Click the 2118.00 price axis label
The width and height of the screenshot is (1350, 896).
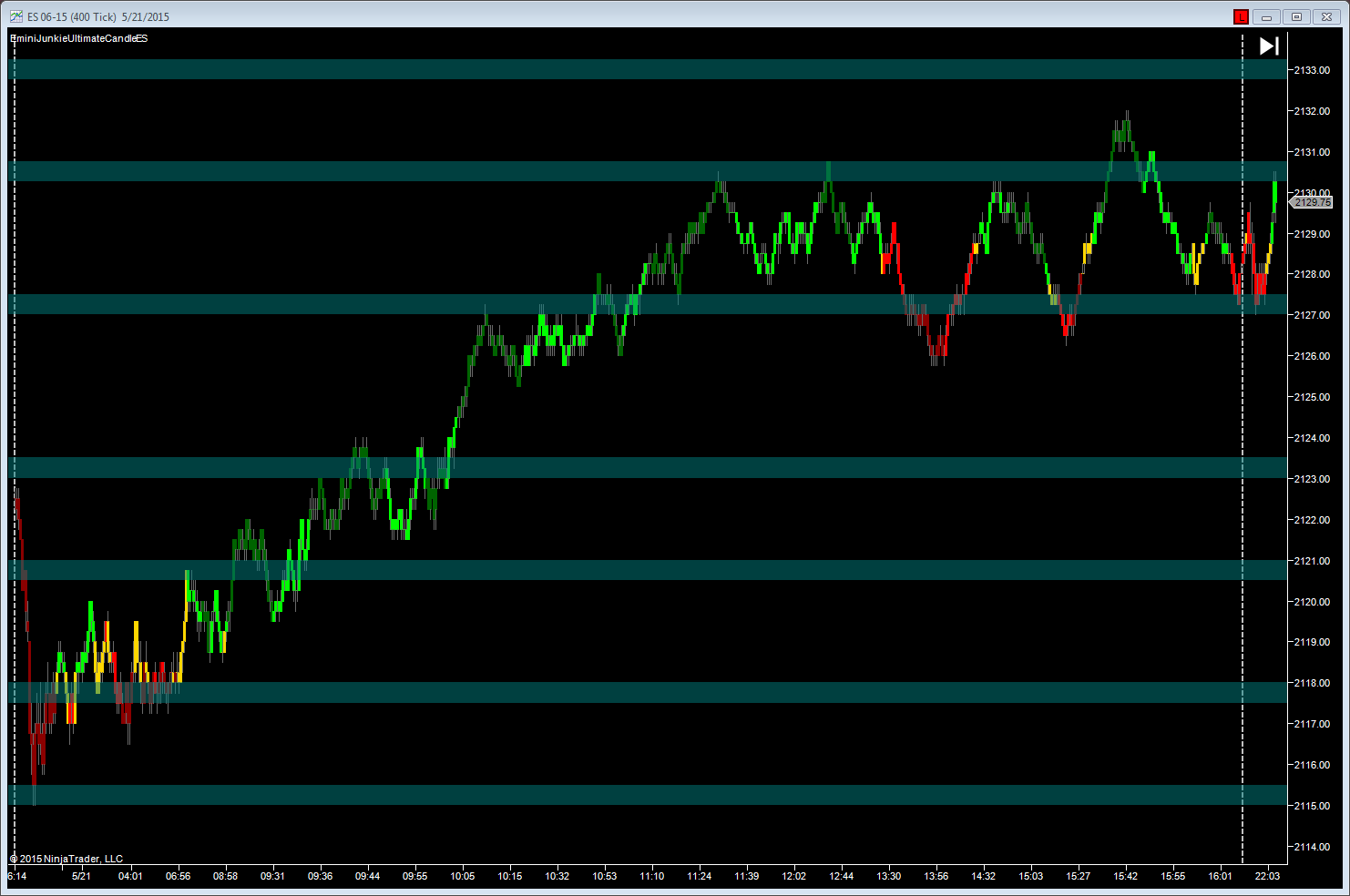[1312, 683]
